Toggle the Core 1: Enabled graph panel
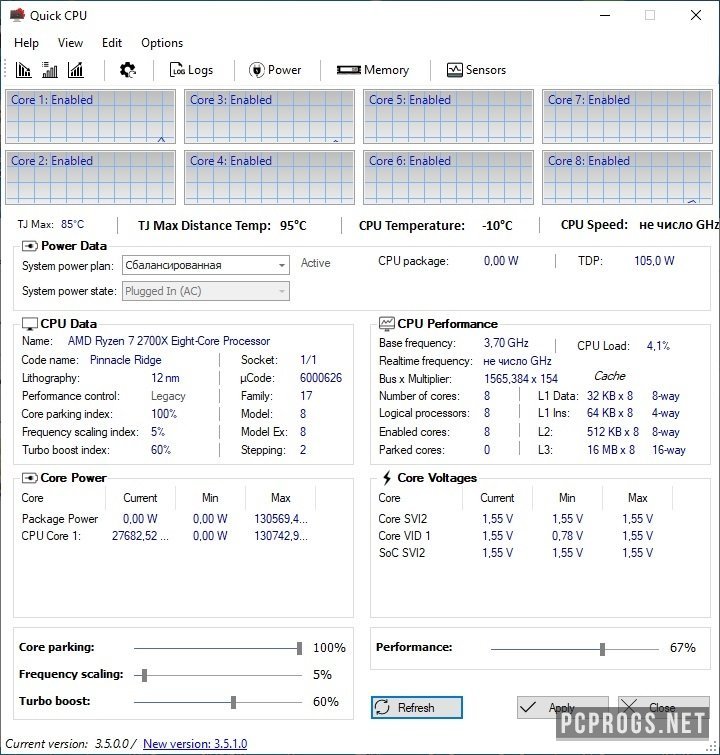 [91, 117]
